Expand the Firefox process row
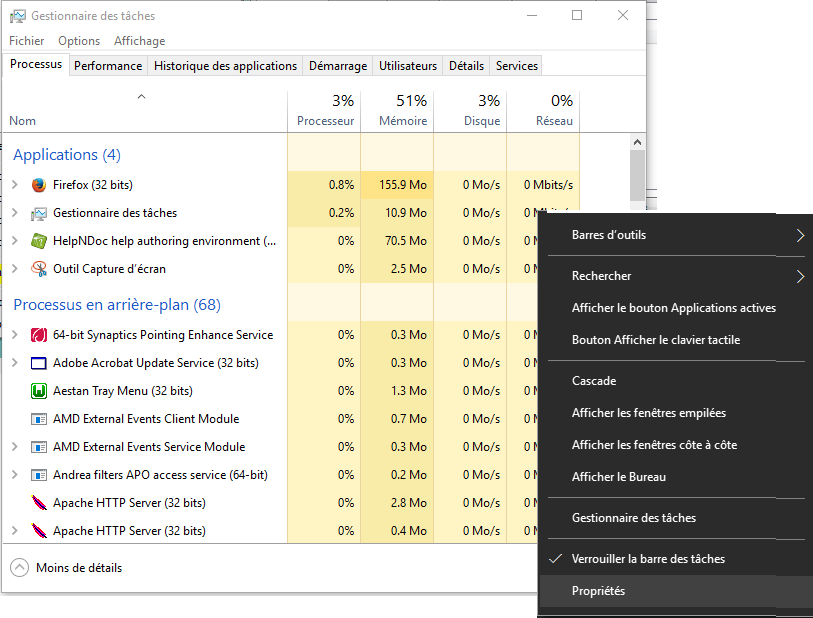The width and height of the screenshot is (813, 618). point(15,185)
